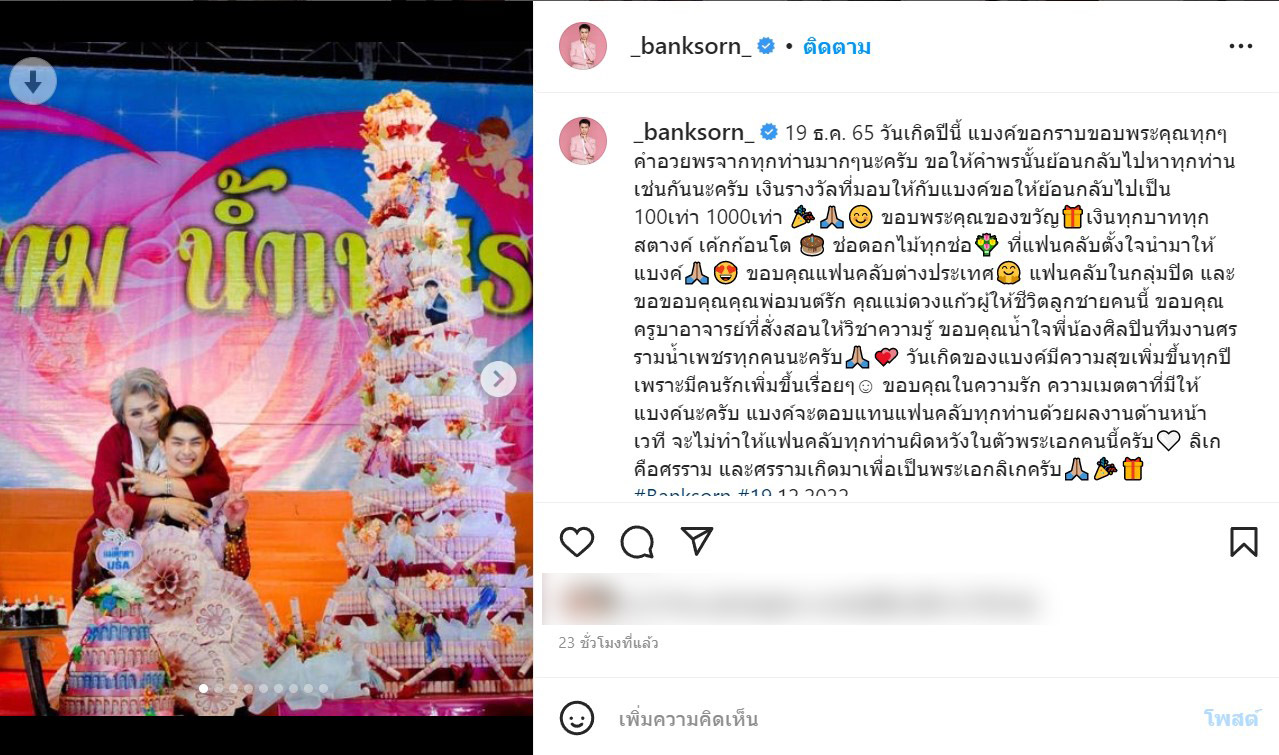
Task: Click the download arrow icon on photo
Action: [32, 82]
